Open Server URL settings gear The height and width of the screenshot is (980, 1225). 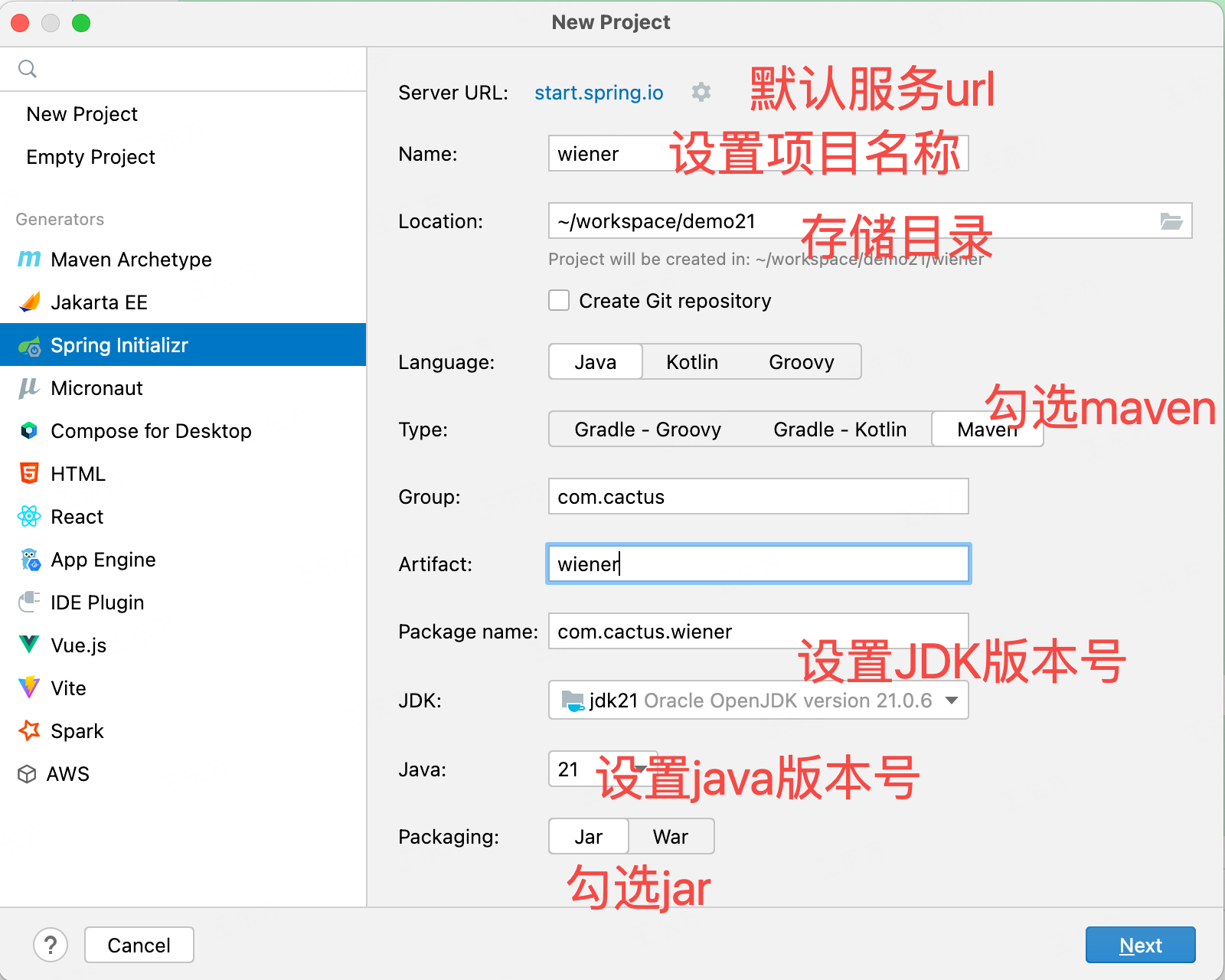pyautogui.click(x=701, y=92)
